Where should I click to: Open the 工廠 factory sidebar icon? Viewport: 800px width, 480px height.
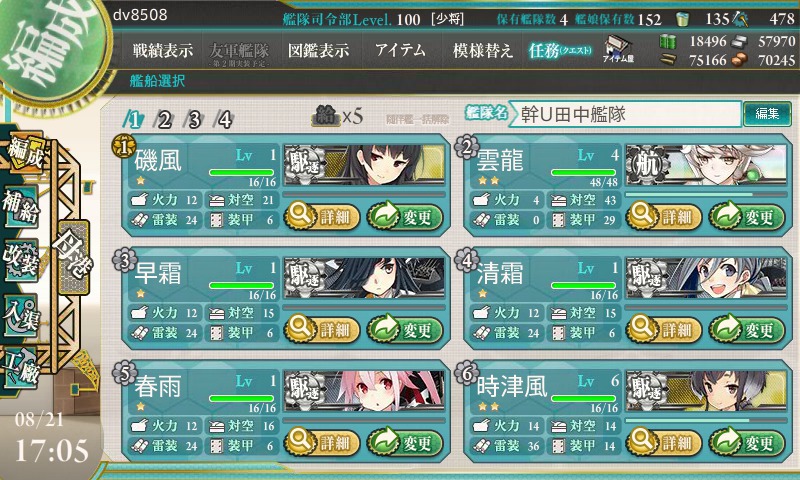coord(20,367)
